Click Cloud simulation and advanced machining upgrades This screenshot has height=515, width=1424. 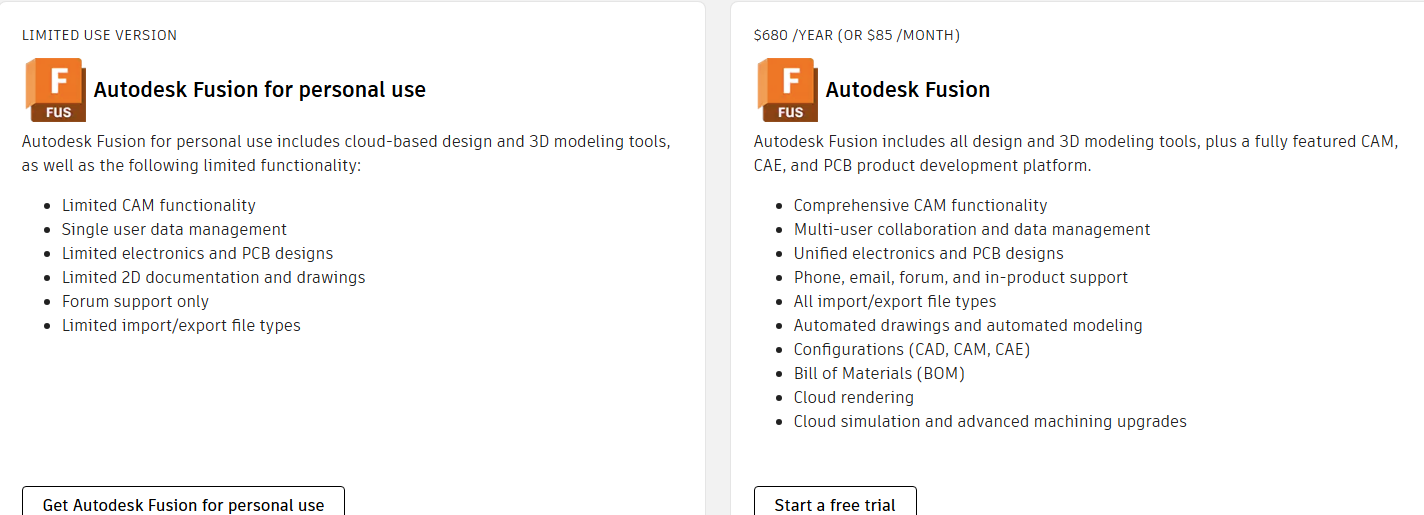pyautogui.click(x=990, y=421)
